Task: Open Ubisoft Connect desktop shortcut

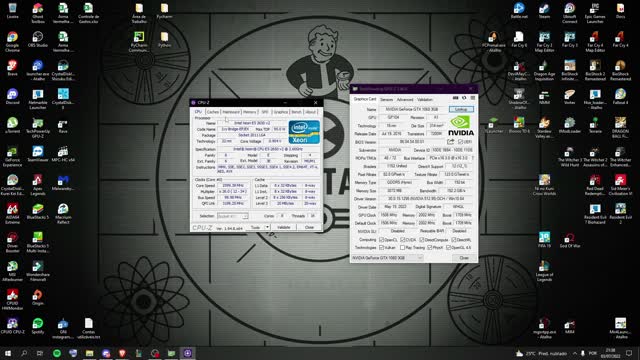Action: [569, 13]
